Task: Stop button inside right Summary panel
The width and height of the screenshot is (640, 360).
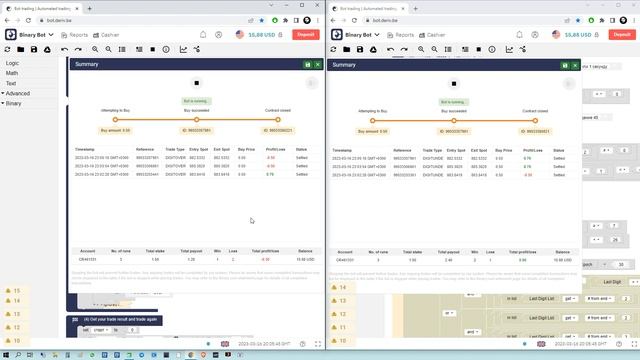Action: [454, 84]
